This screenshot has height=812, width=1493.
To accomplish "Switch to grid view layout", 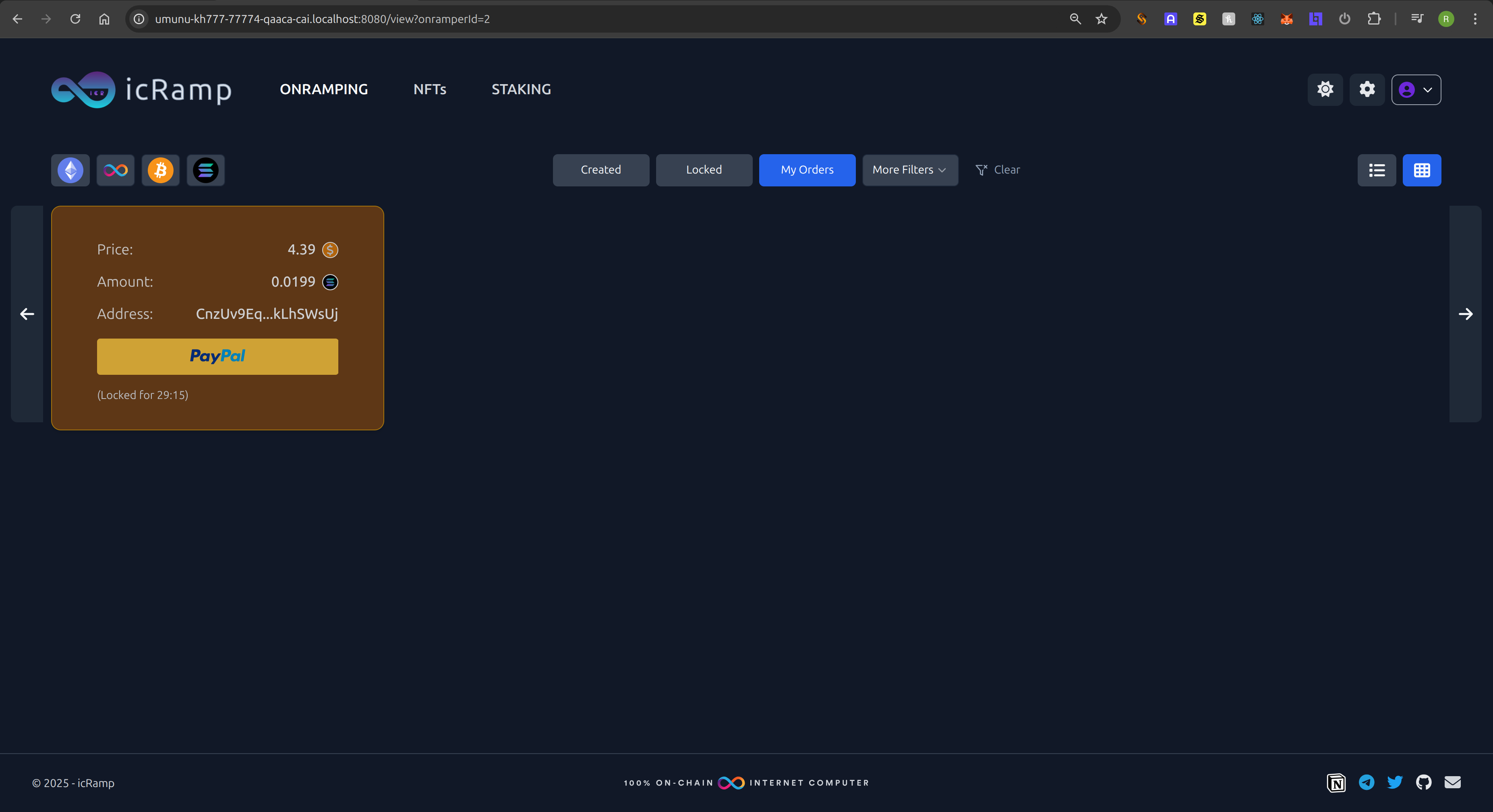I will click(1422, 170).
